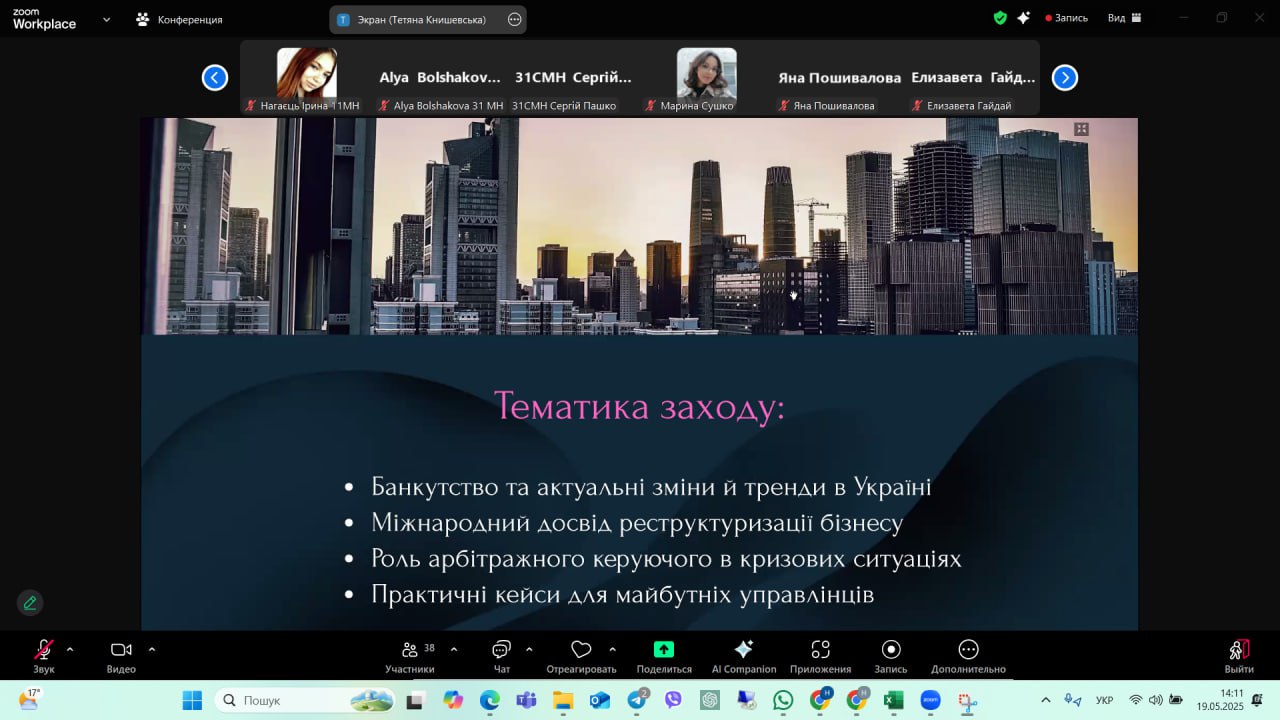
Task: Click the green encryption shield icon
Action: [1000, 18]
